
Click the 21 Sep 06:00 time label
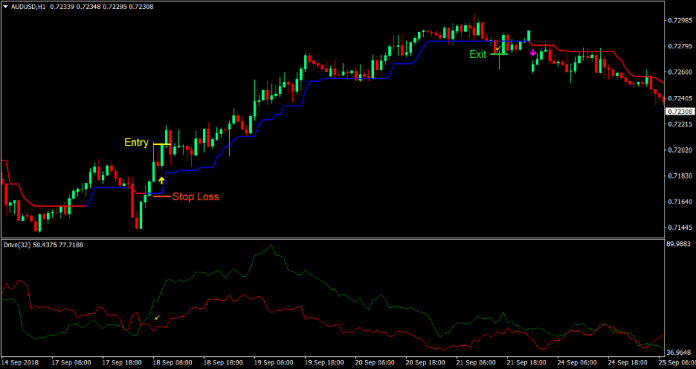pos(476,362)
